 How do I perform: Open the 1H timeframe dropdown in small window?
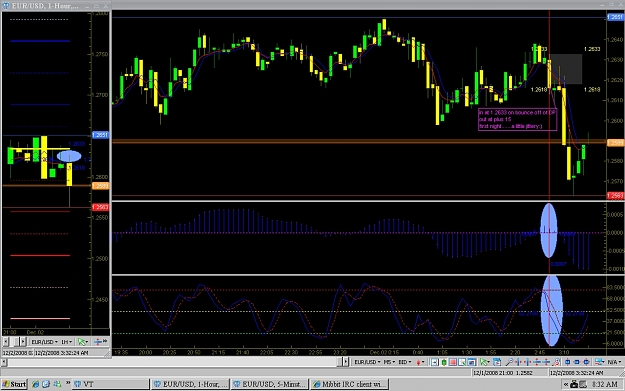coord(67,342)
